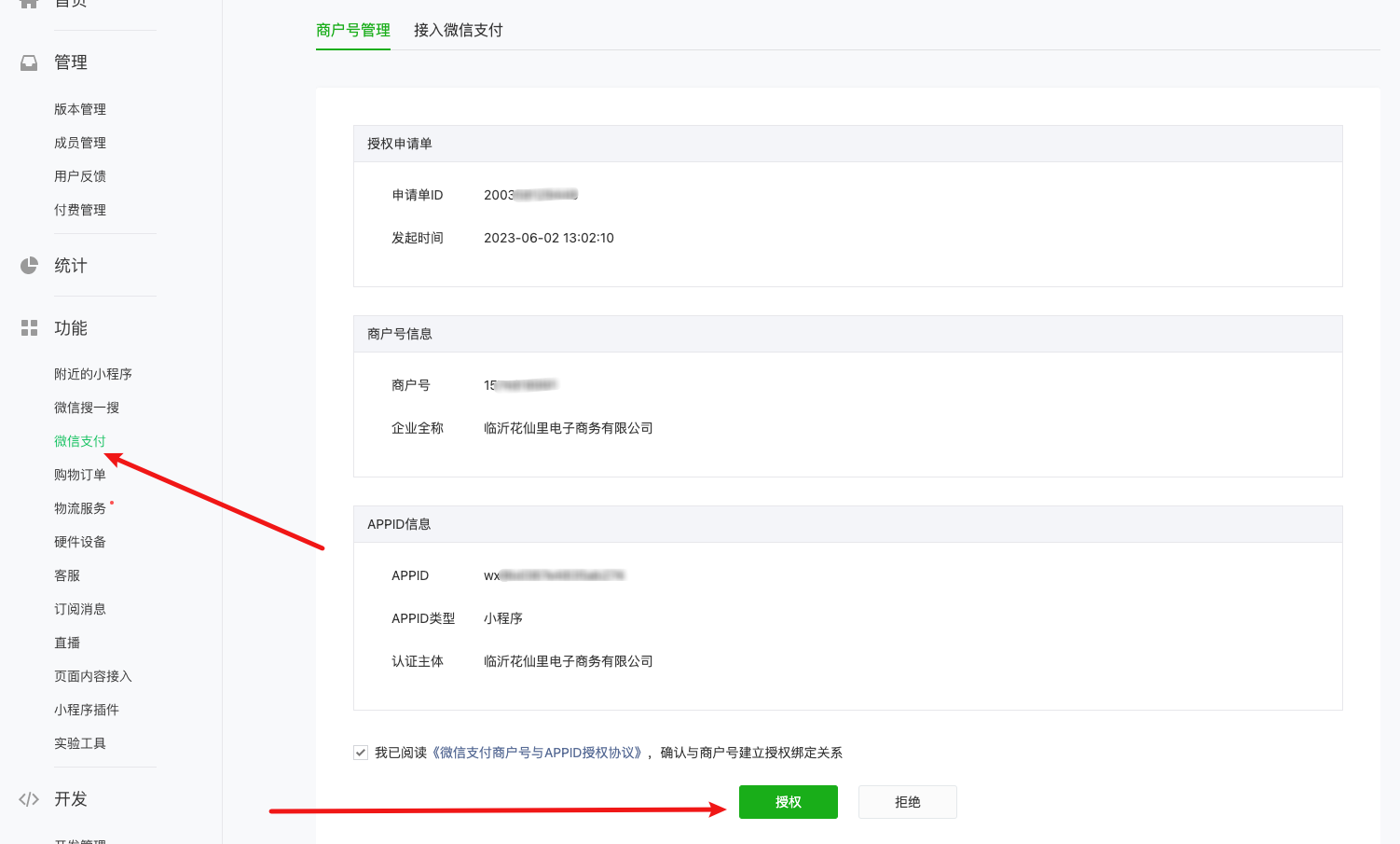Screen dimensions: 1400x844
Task: Click the 拒绝 button
Action: pyautogui.click(x=908, y=802)
